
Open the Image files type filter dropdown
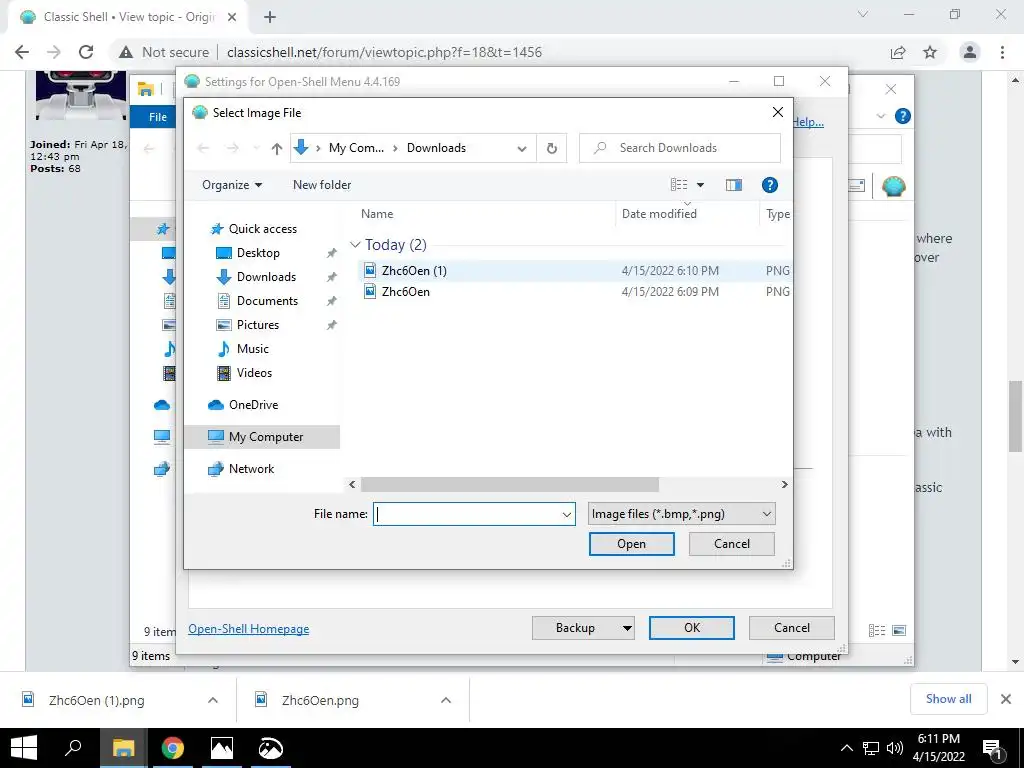pyautogui.click(x=681, y=514)
